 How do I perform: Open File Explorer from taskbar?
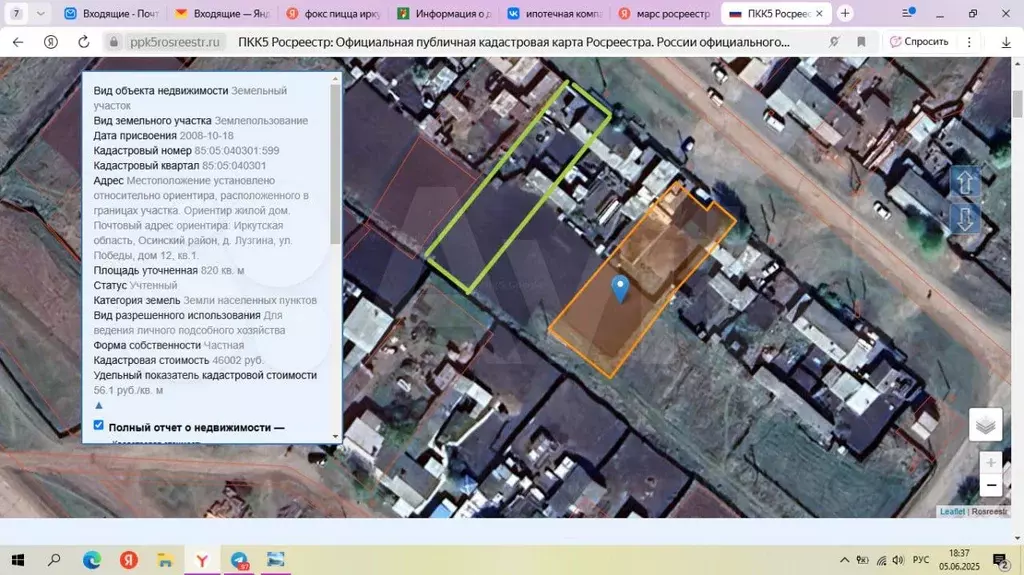(x=165, y=560)
